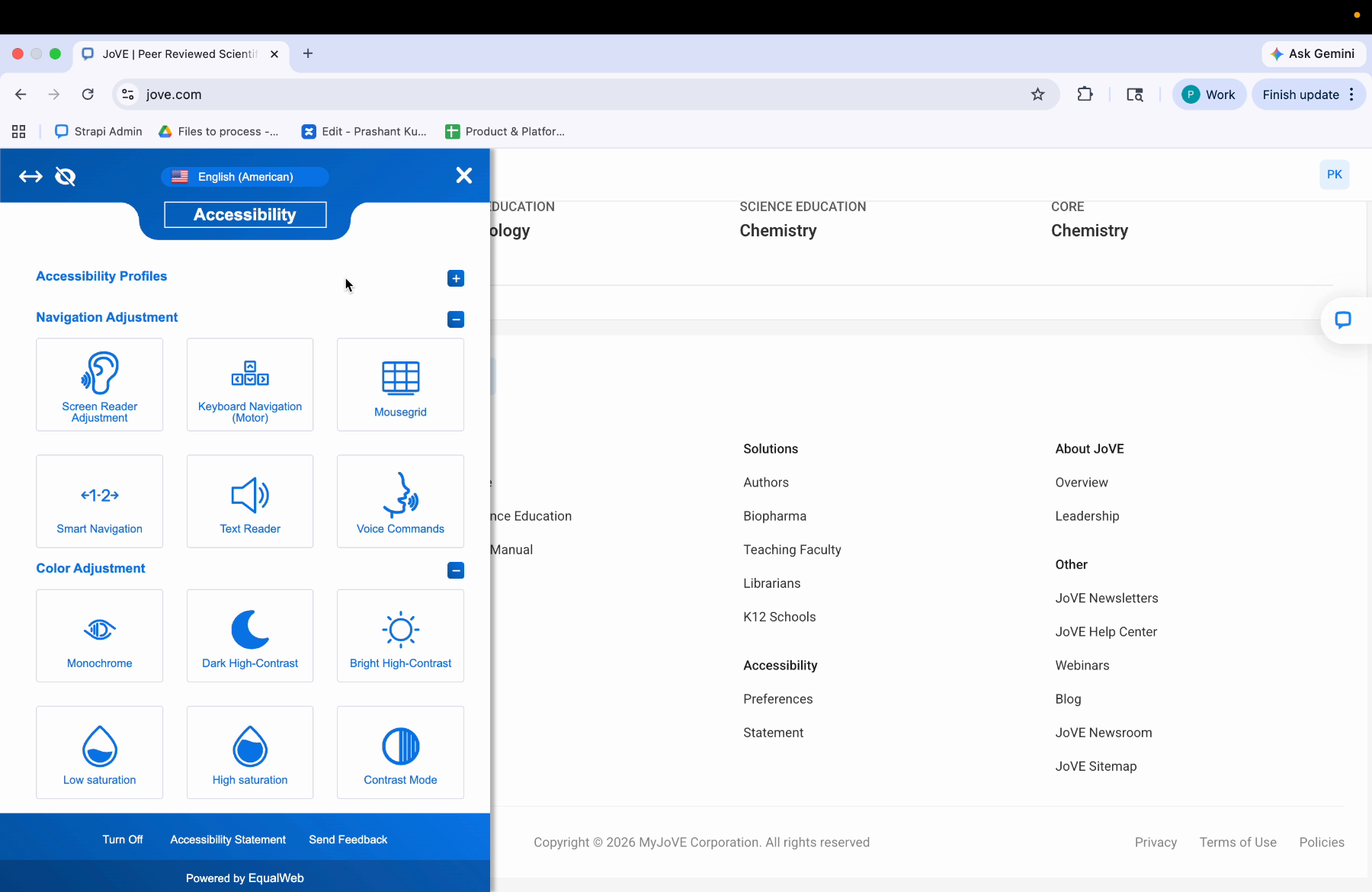
Task: Turn on Mousegrid
Action: [401, 385]
